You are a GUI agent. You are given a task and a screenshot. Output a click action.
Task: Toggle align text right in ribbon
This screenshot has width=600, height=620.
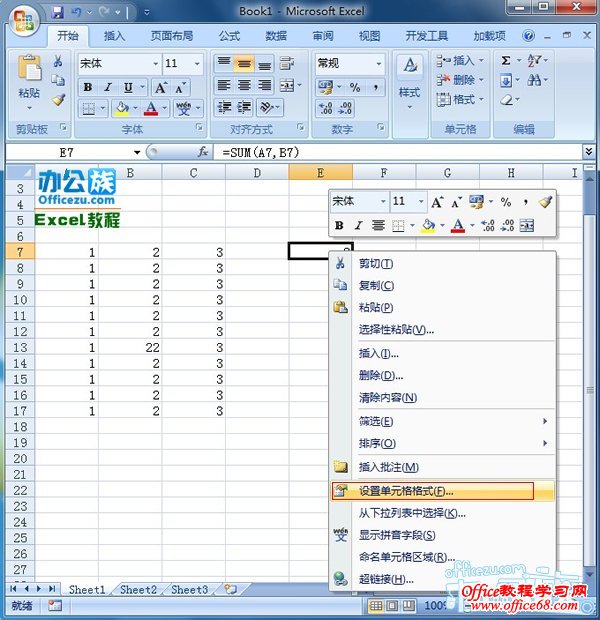coord(264,85)
